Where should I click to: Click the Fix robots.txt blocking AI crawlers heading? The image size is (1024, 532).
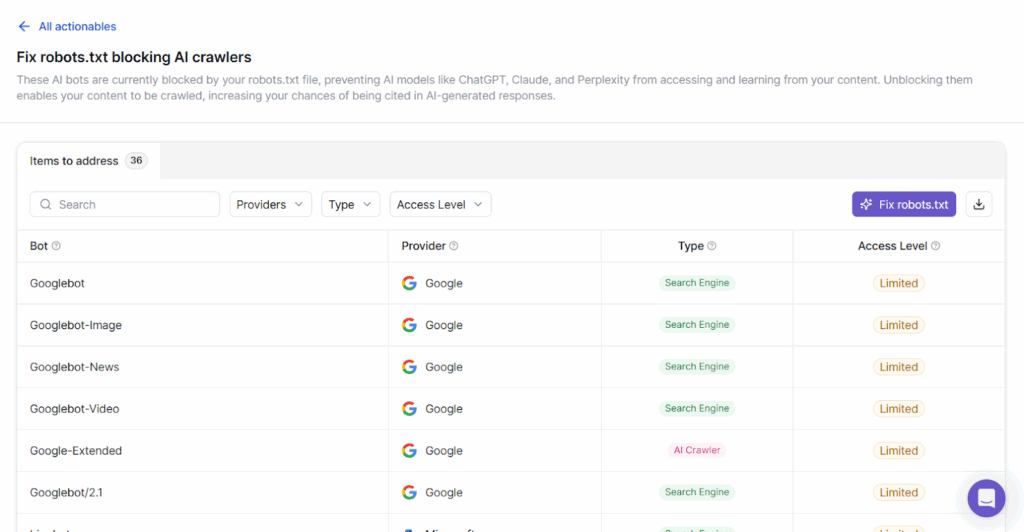(134, 57)
